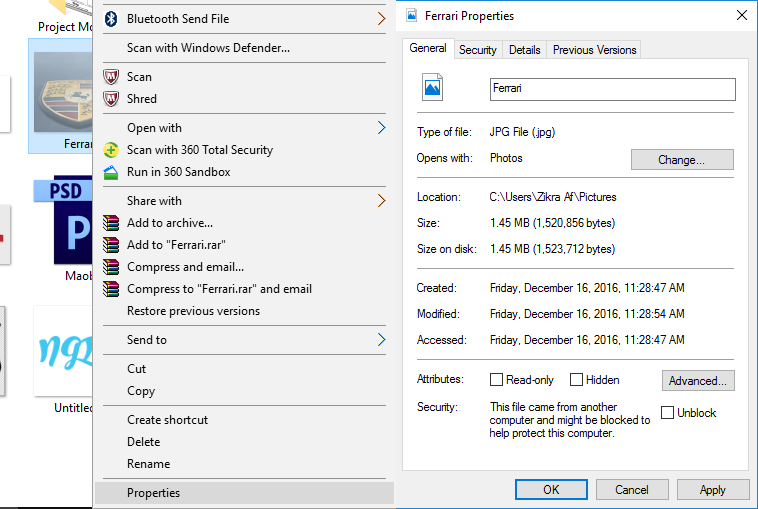Close the Ferrari Properties dialog
This screenshot has width=758, height=509.
coord(742,15)
